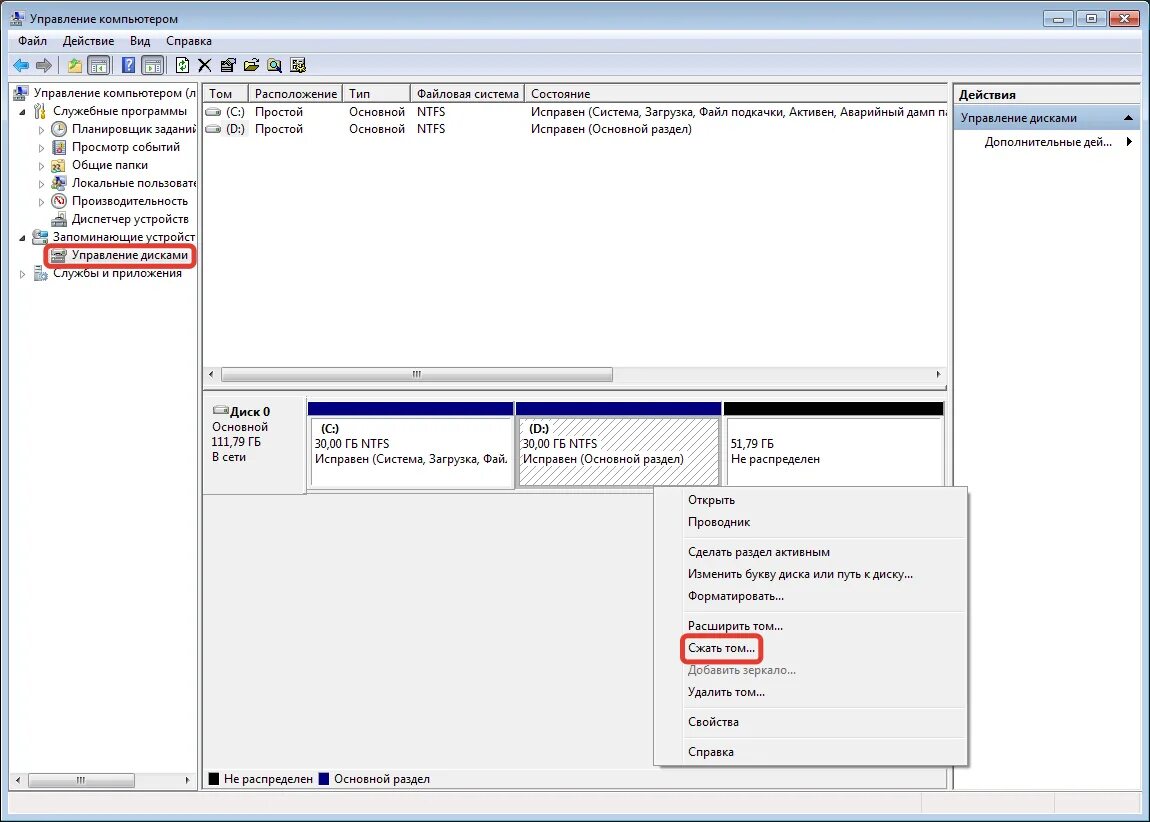Click the gray Forward arrow in toolbar

[44, 65]
